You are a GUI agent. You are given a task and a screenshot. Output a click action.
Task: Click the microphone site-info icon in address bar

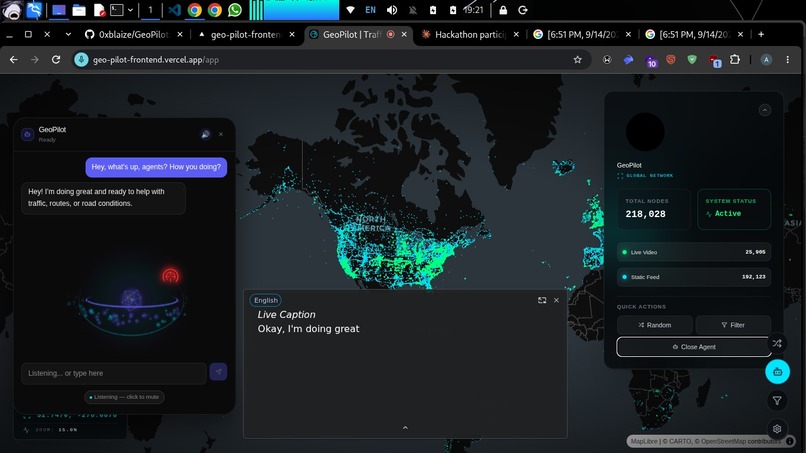coord(81,60)
